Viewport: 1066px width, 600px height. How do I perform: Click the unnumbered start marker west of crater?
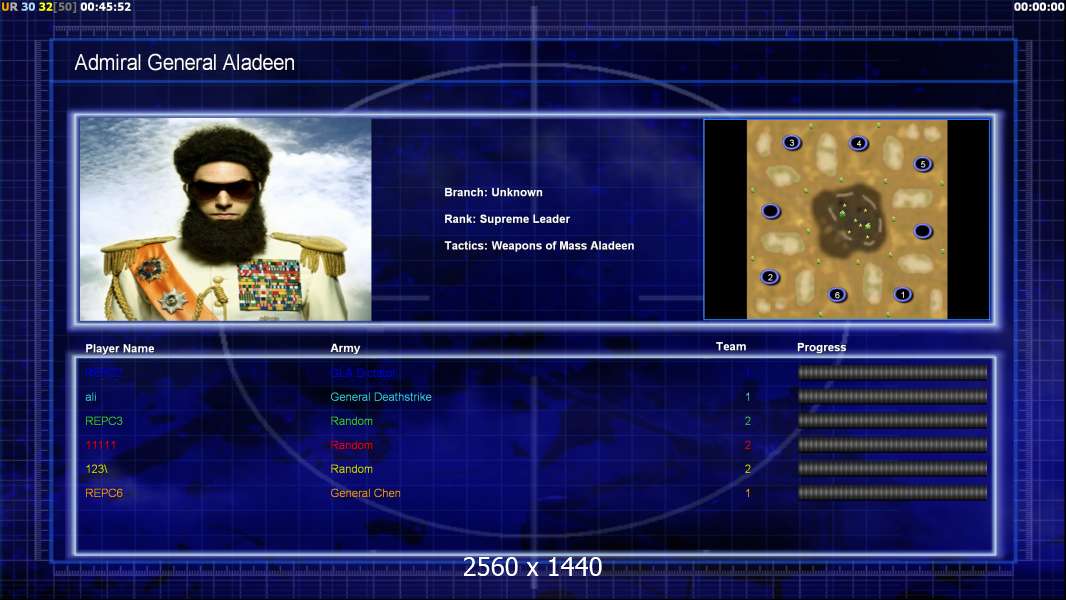click(771, 211)
